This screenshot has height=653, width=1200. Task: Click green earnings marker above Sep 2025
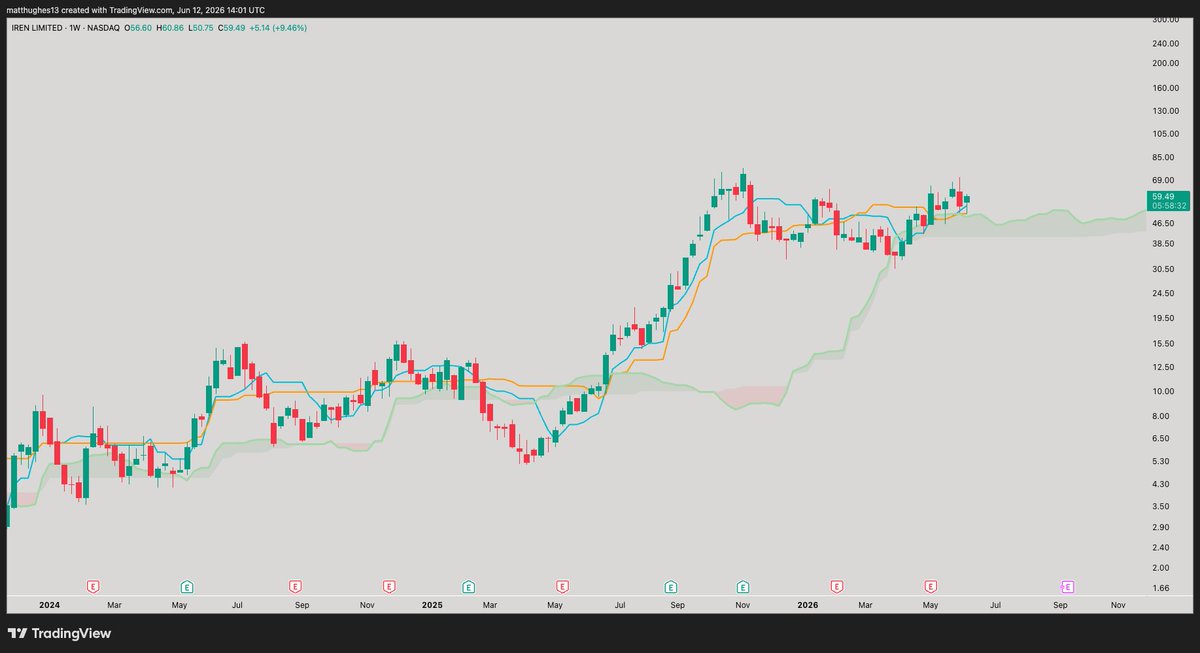671,586
